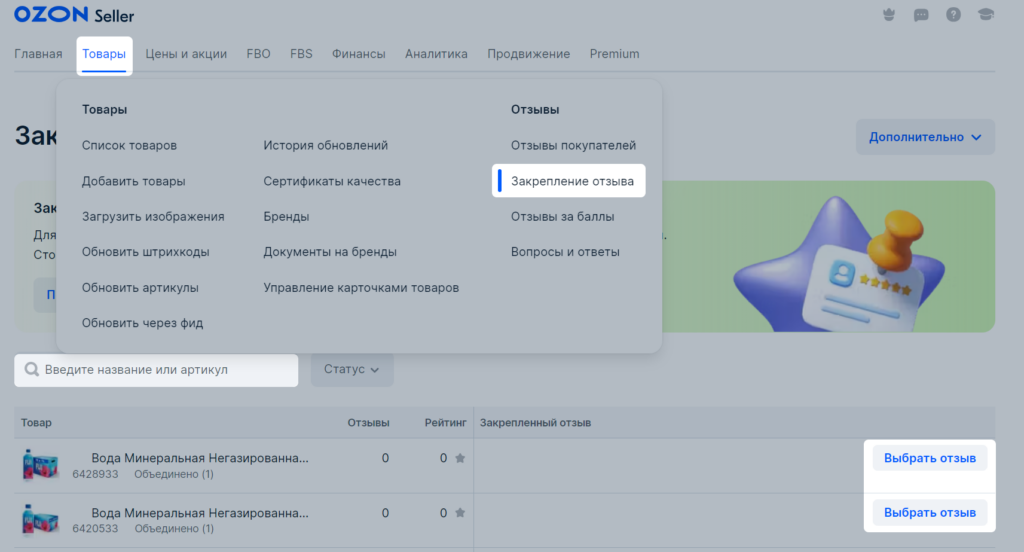Open the Цены и акции tab

pos(186,54)
